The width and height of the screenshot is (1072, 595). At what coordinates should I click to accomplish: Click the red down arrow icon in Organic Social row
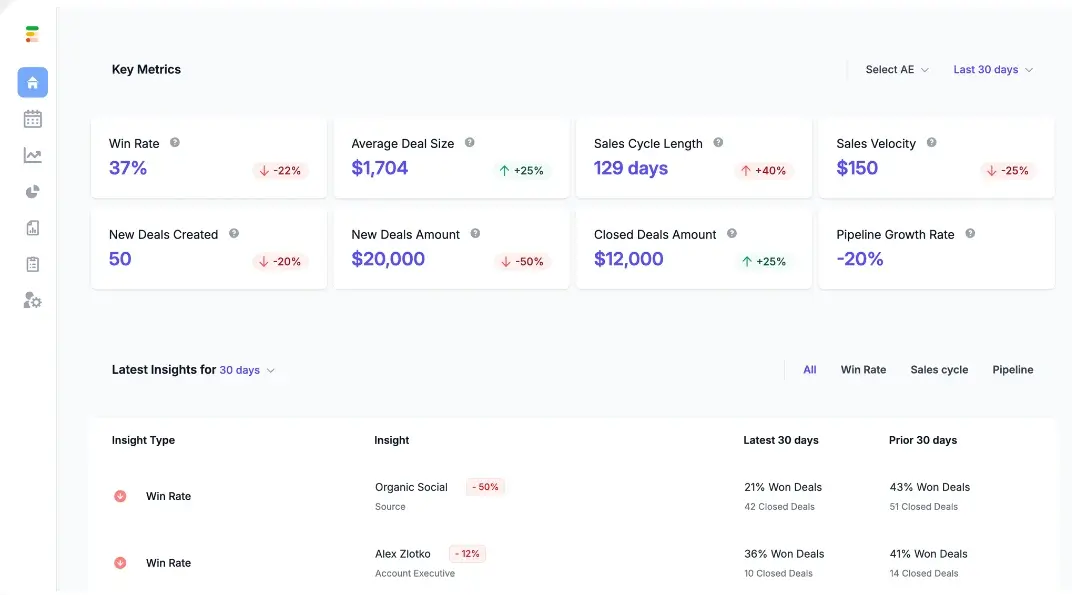point(120,496)
